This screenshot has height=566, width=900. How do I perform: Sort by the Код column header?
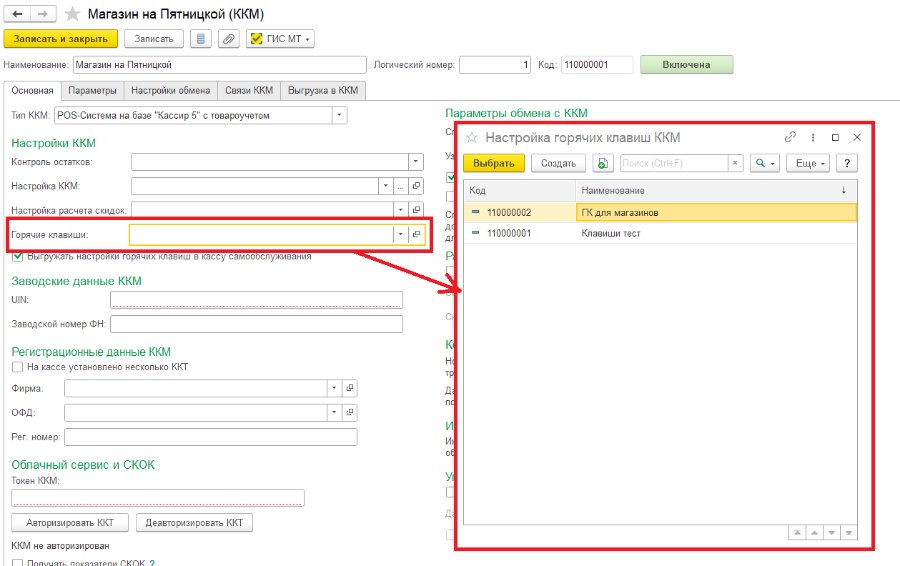click(x=519, y=191)
